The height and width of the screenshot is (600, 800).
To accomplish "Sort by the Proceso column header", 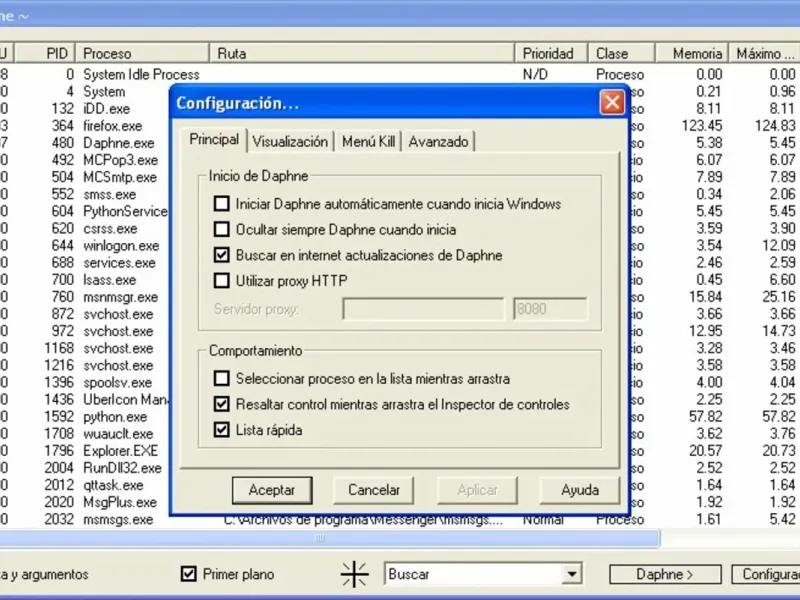I will (x=142, y=53).
